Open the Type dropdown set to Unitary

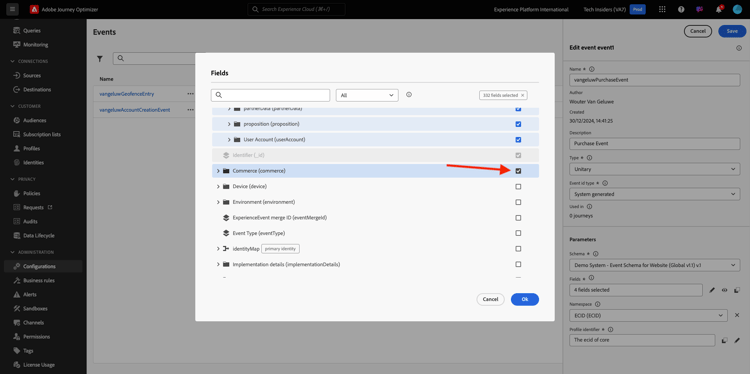654,169
